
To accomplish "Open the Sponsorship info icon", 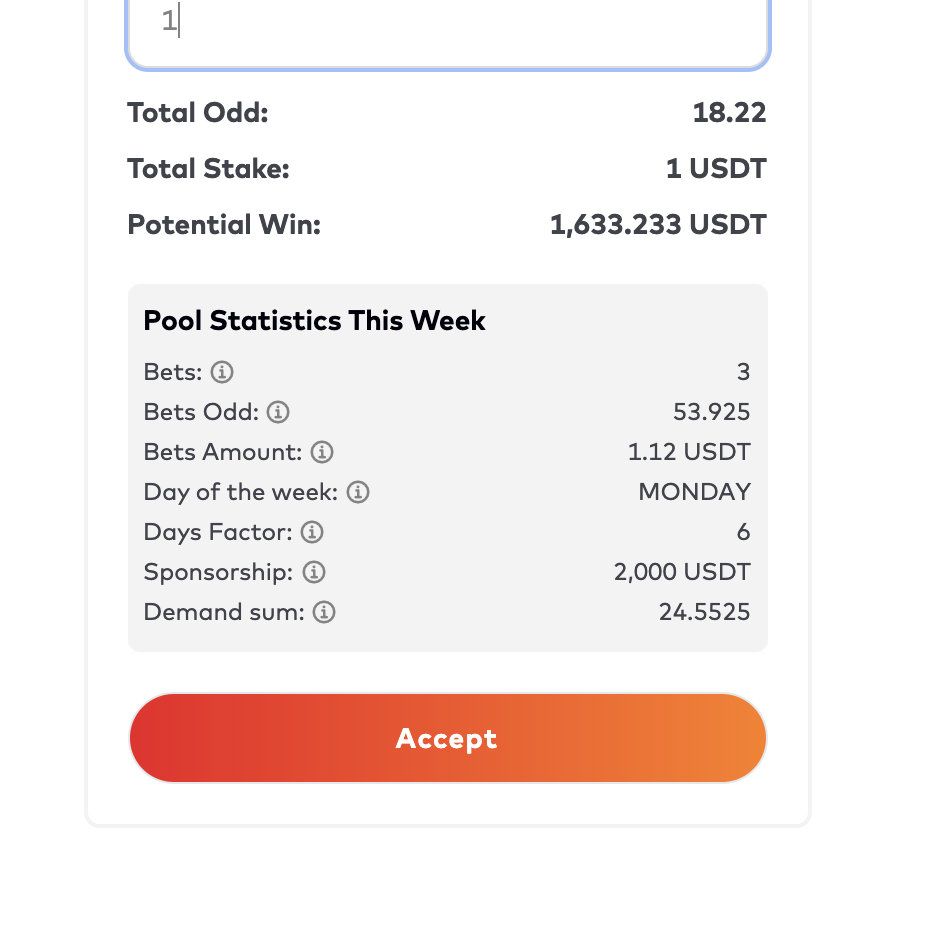I will coord(314,572).
